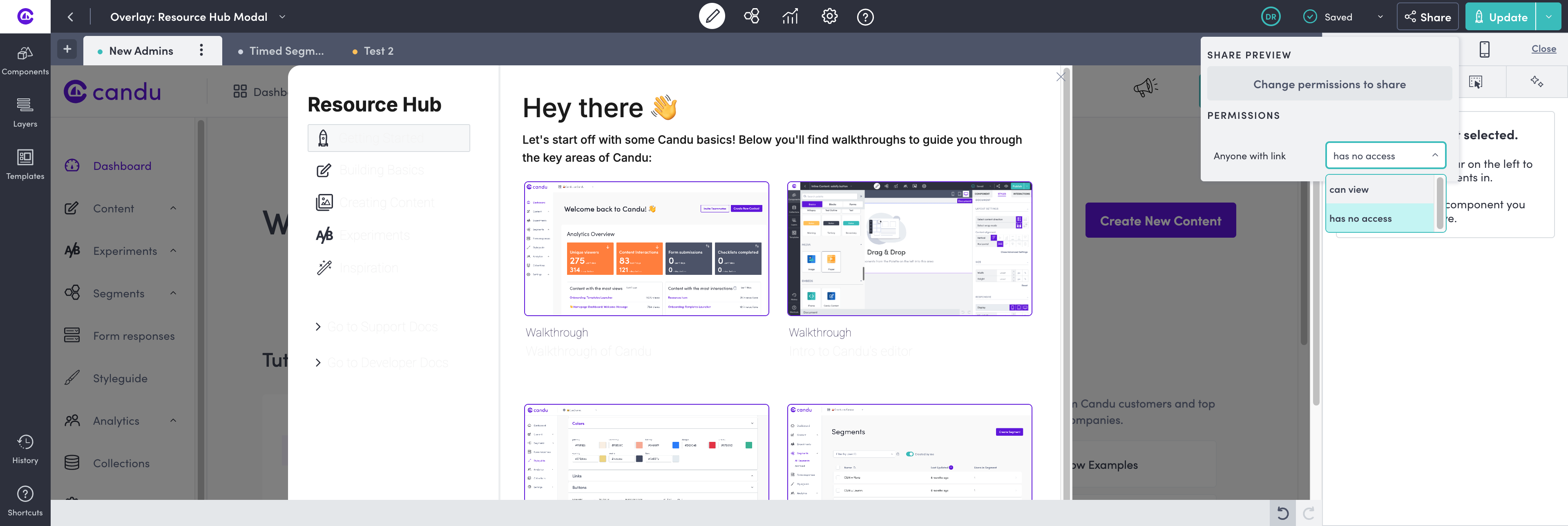Open the Update button dropdown arrow
Screen dimensions: 1568x526
tap(1548, 17)
